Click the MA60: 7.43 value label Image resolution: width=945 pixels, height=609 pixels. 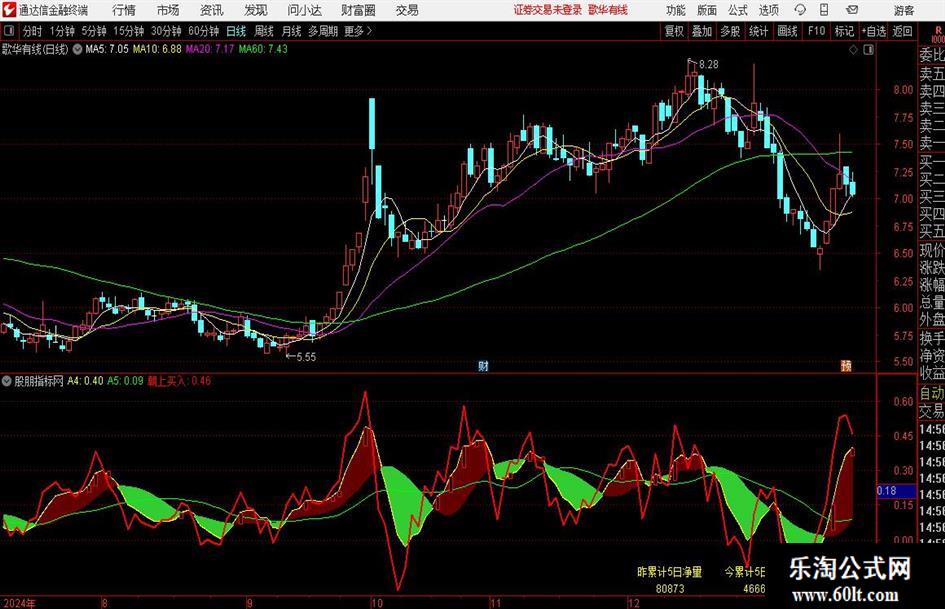click(x=263, y=49)
